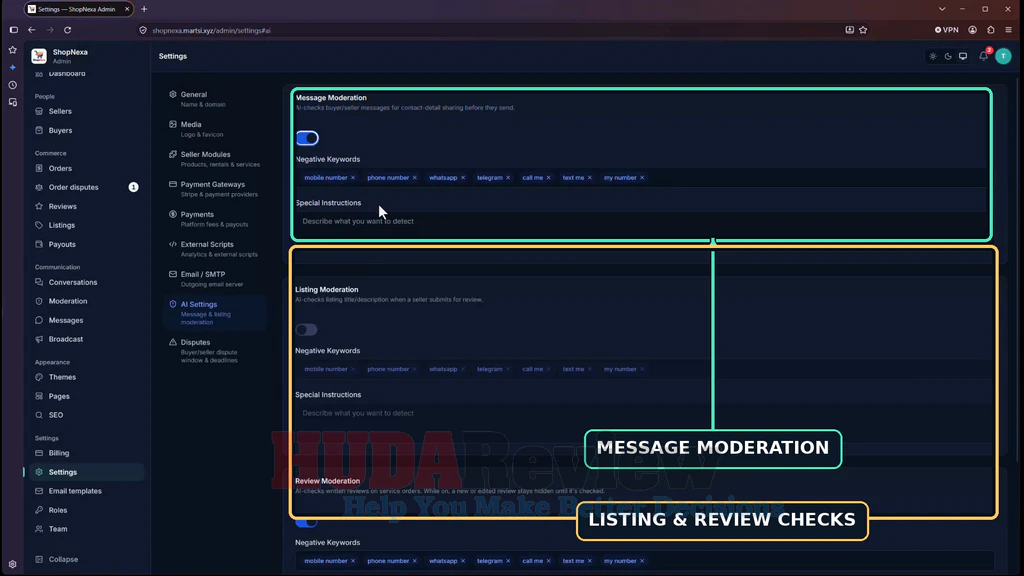Open a new browser tab

[144, 9]
